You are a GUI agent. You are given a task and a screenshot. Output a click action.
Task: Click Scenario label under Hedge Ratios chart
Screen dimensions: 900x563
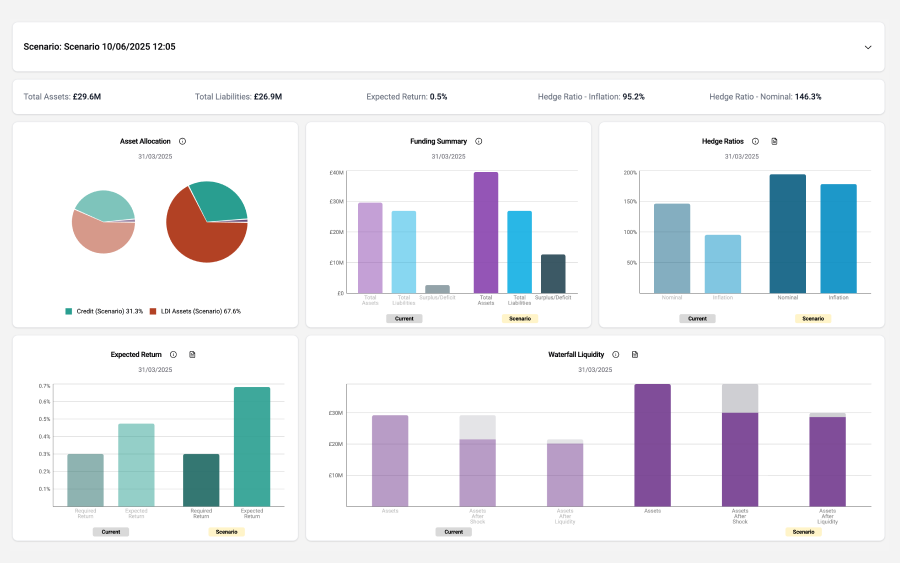click(x=813, y=318)
